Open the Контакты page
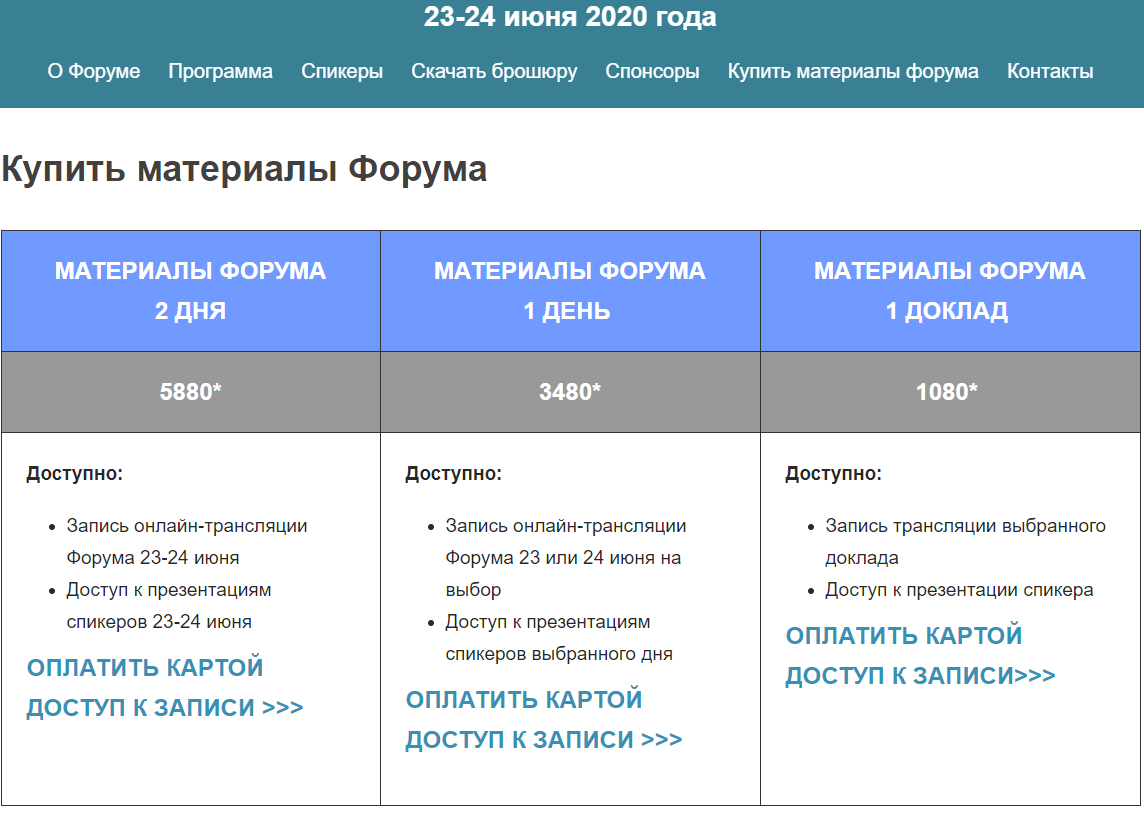Viewport: 1144px width, 827px height. [1050, 71]
